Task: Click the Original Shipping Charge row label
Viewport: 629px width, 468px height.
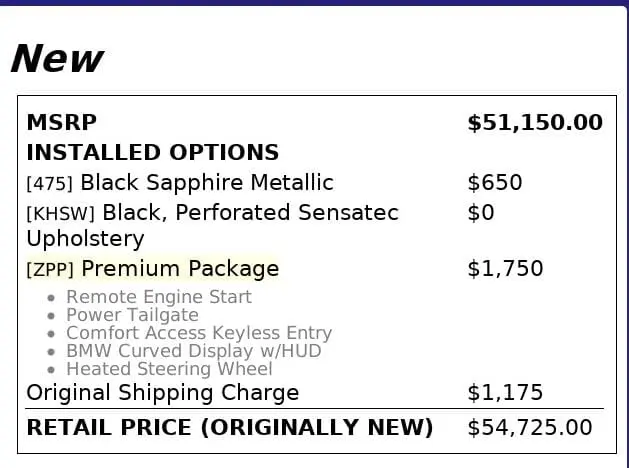Action: 162,392
